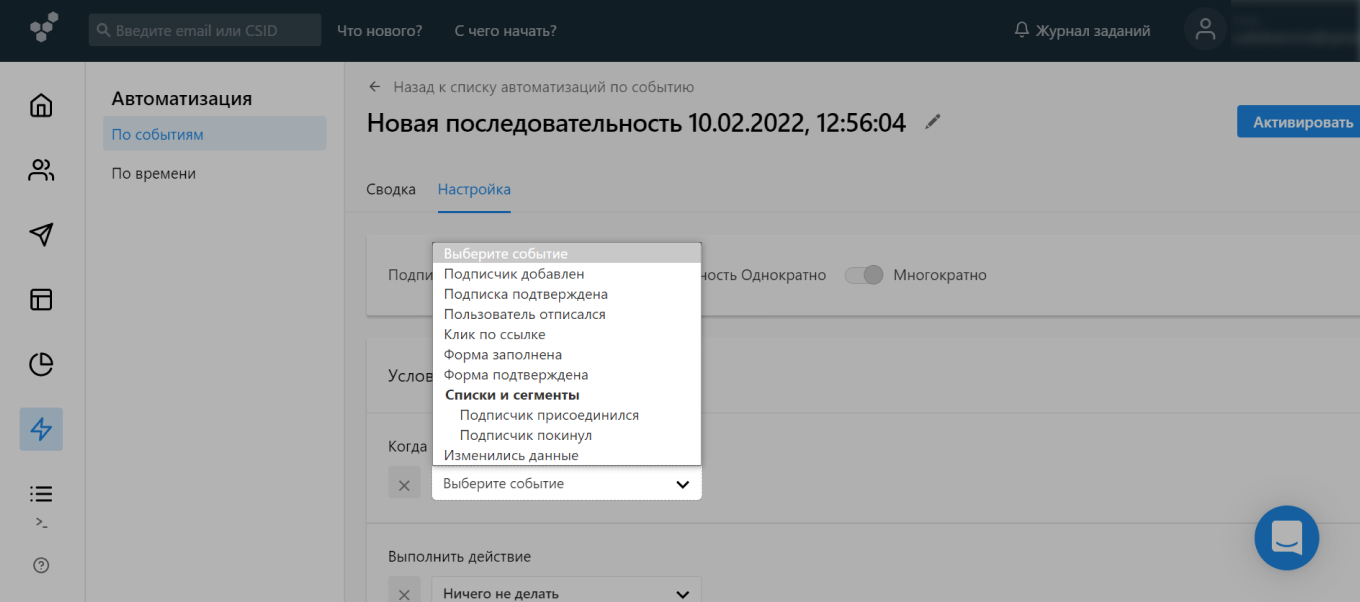This screenshot has height=602, width=1360.
Task: Remove the condition using the X icon
Action: [x=404, y=483]
